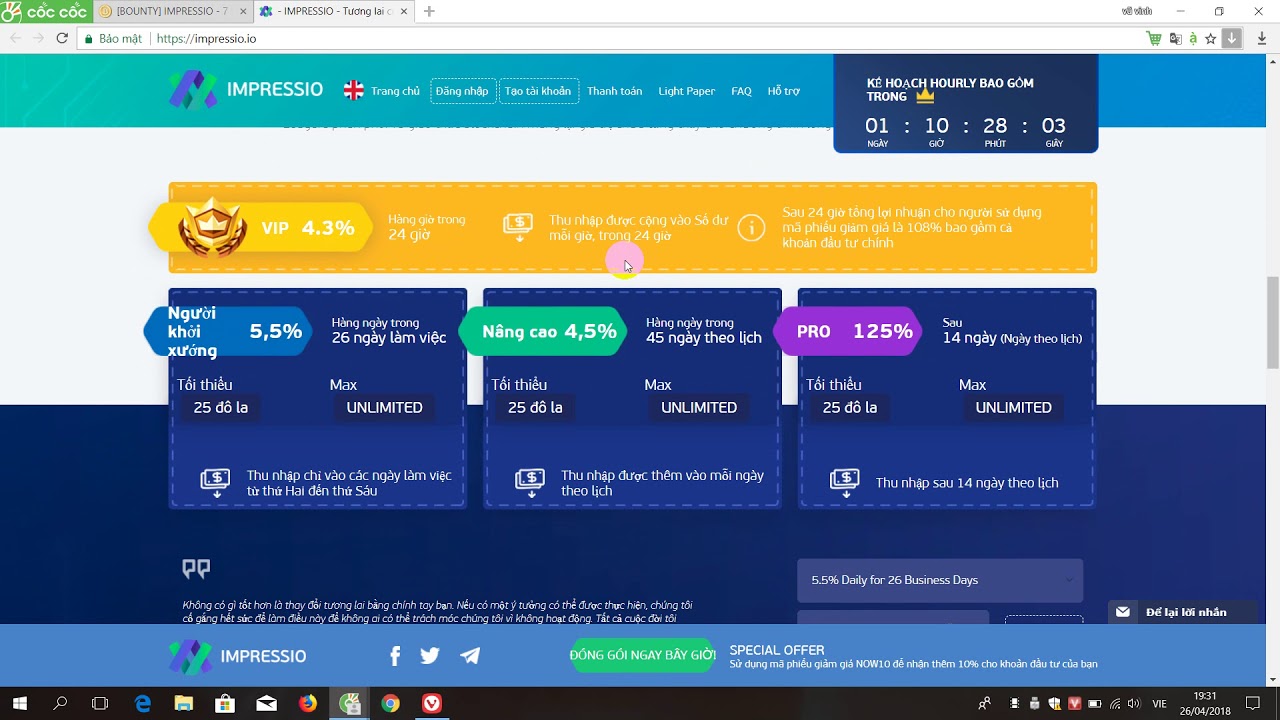Image resolution: width=1280 pixels, height=720 pixels.
Task: Launch Vivaldi from taskbar
Action: point(432,703)
